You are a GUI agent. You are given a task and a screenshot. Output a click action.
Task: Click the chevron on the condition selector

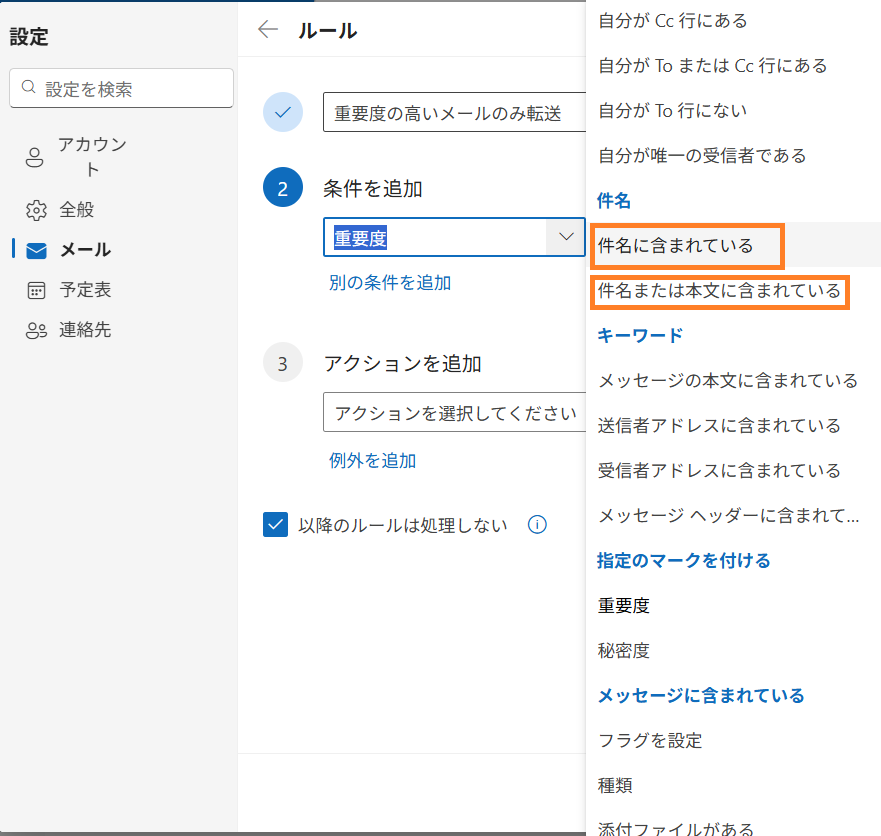pos(566,237)
